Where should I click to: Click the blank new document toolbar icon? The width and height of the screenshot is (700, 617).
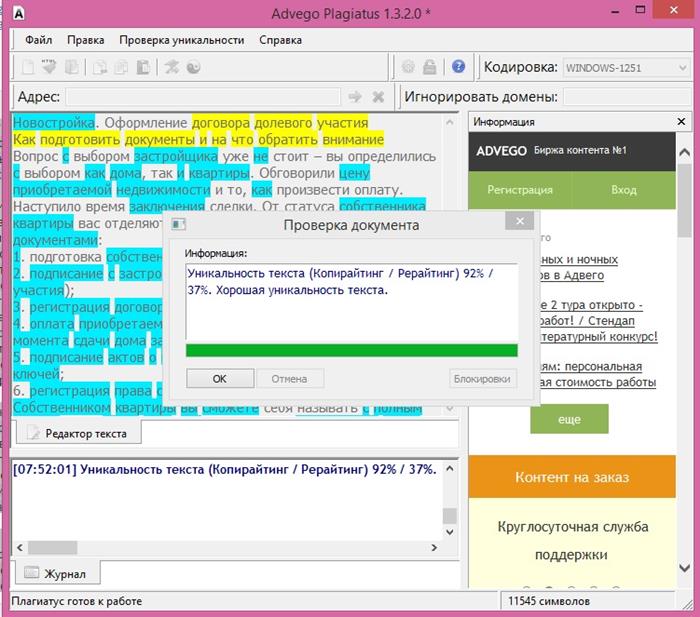click(28, 67)
